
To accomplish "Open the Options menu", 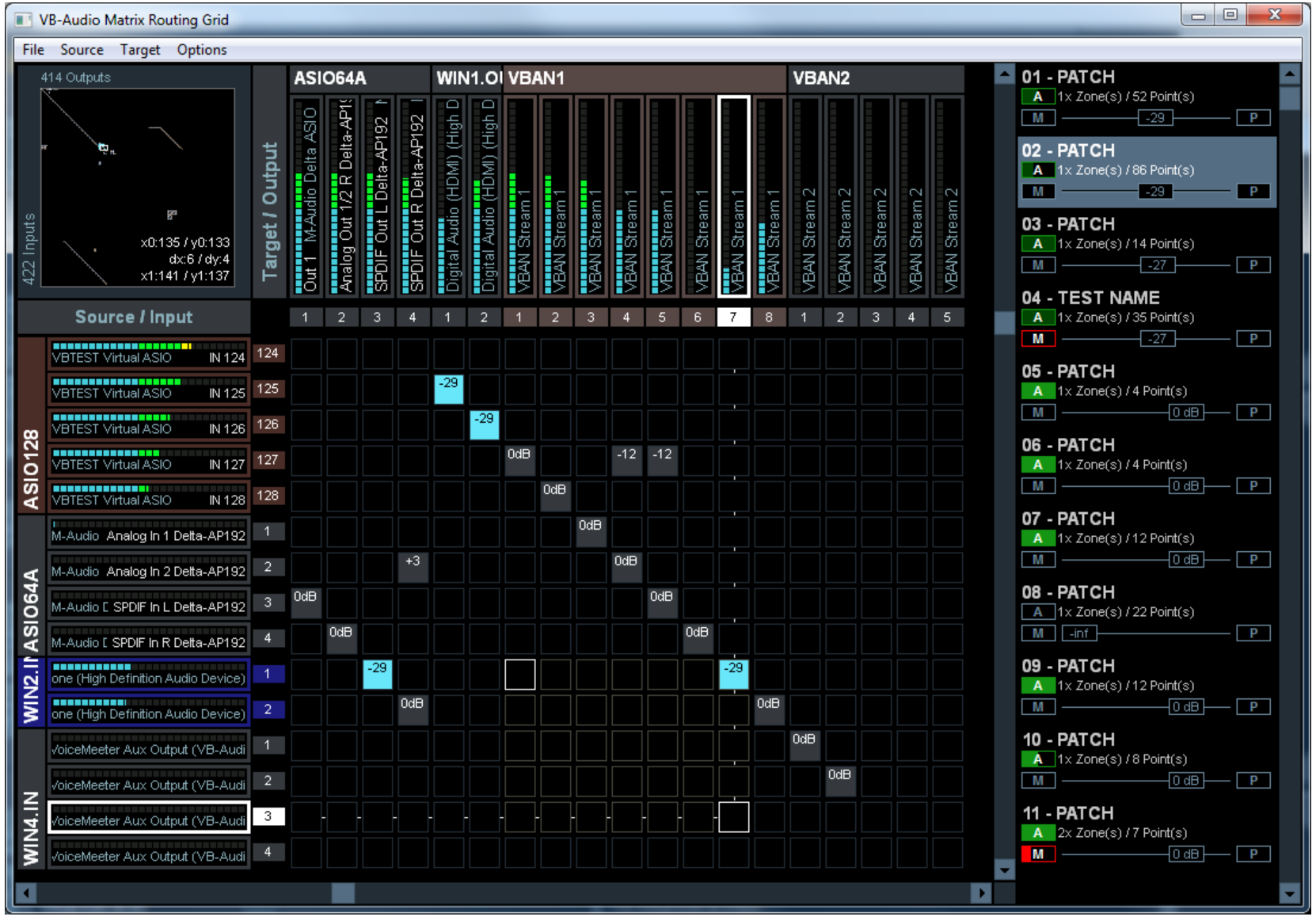I will point(202,50).
